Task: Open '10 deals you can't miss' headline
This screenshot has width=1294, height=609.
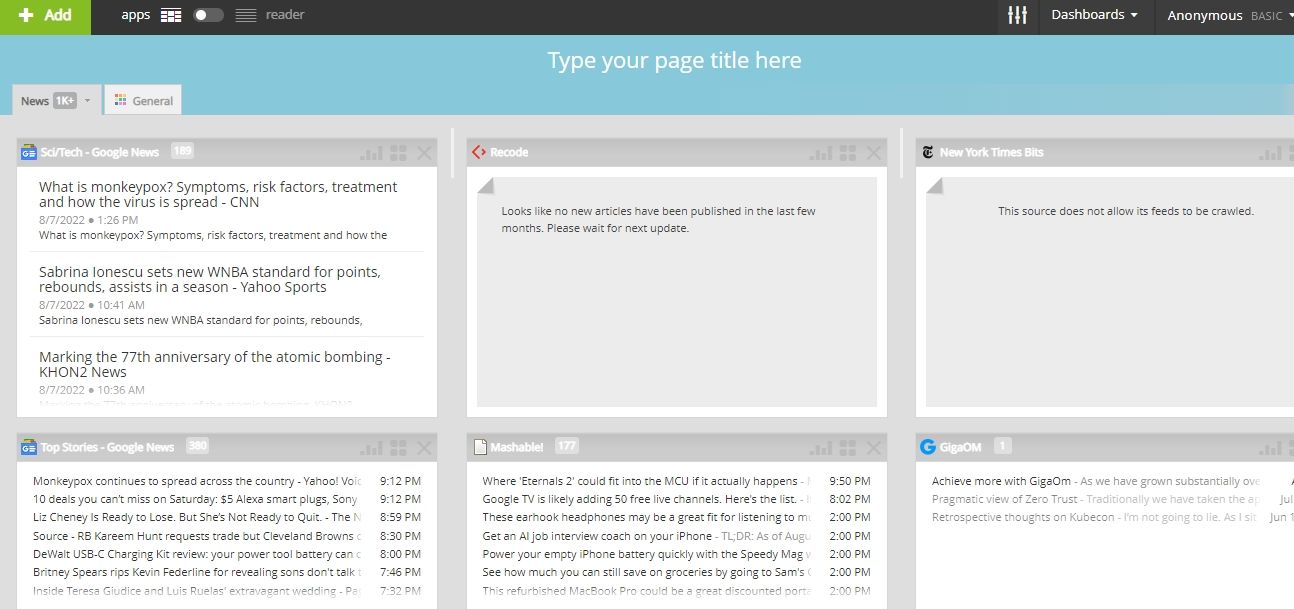Action: coord(197,499)
